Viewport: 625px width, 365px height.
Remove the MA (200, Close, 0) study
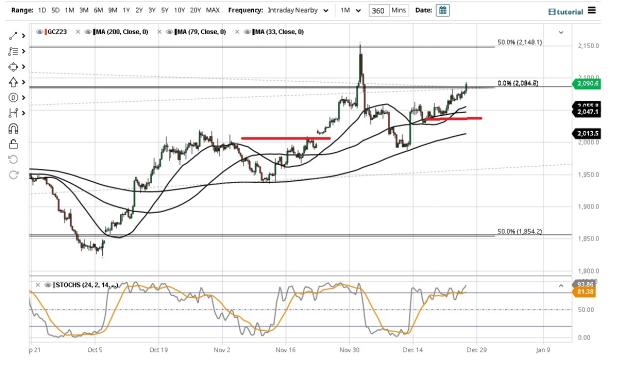tap(78, 32)
